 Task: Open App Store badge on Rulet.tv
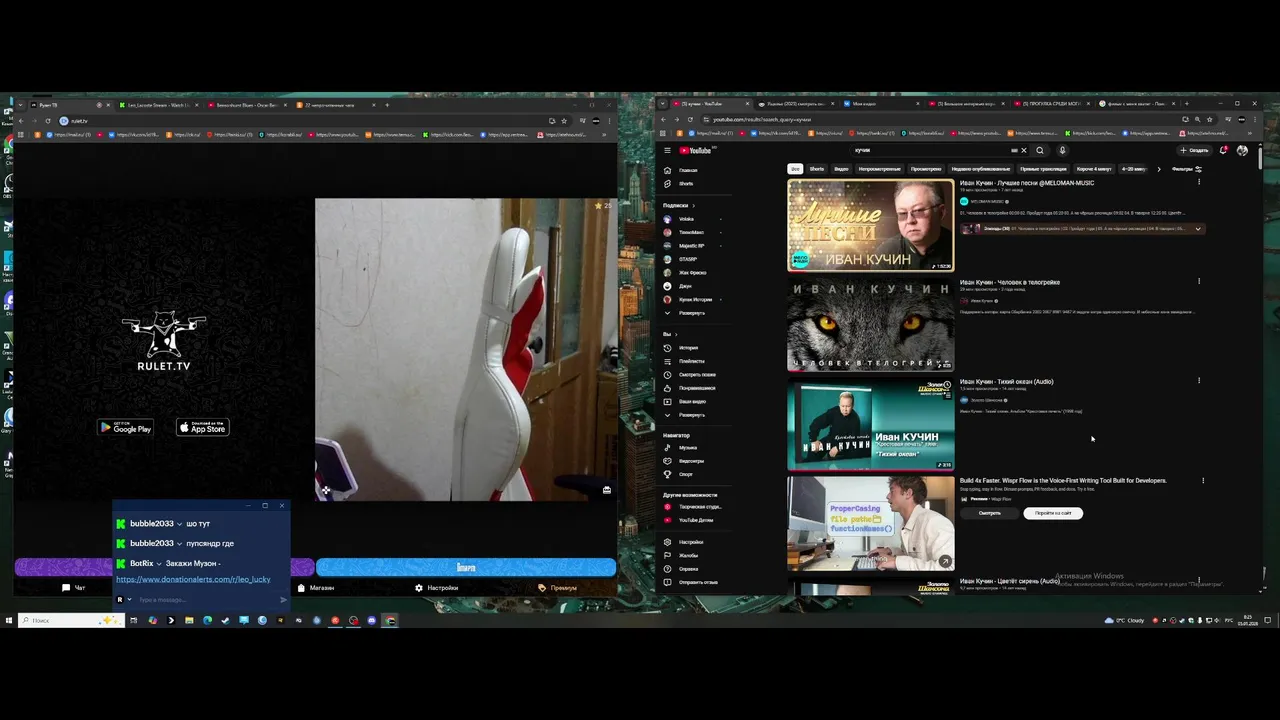(x=203, y=427)
